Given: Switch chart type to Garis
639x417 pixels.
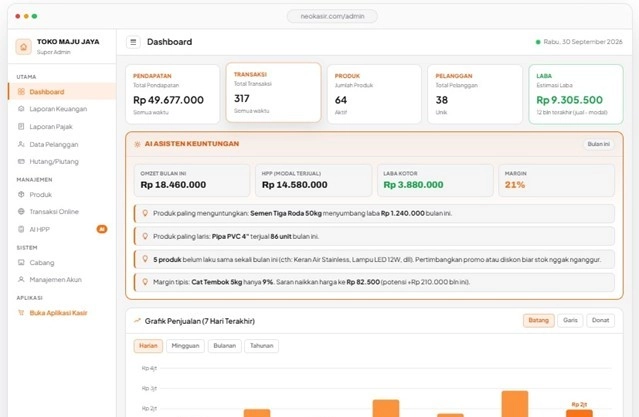Looking at the screenshot, I should 570,320.
